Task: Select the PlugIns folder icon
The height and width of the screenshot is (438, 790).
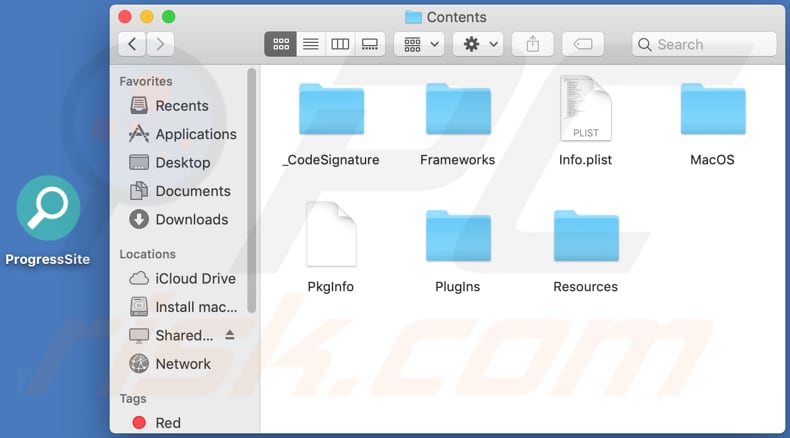Action: (458, 236)
